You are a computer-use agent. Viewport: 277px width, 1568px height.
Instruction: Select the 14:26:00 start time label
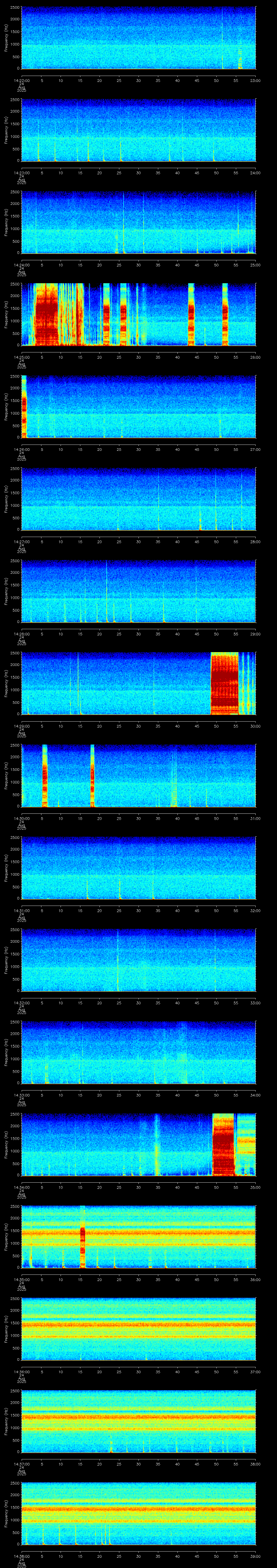tap(21, 449)
